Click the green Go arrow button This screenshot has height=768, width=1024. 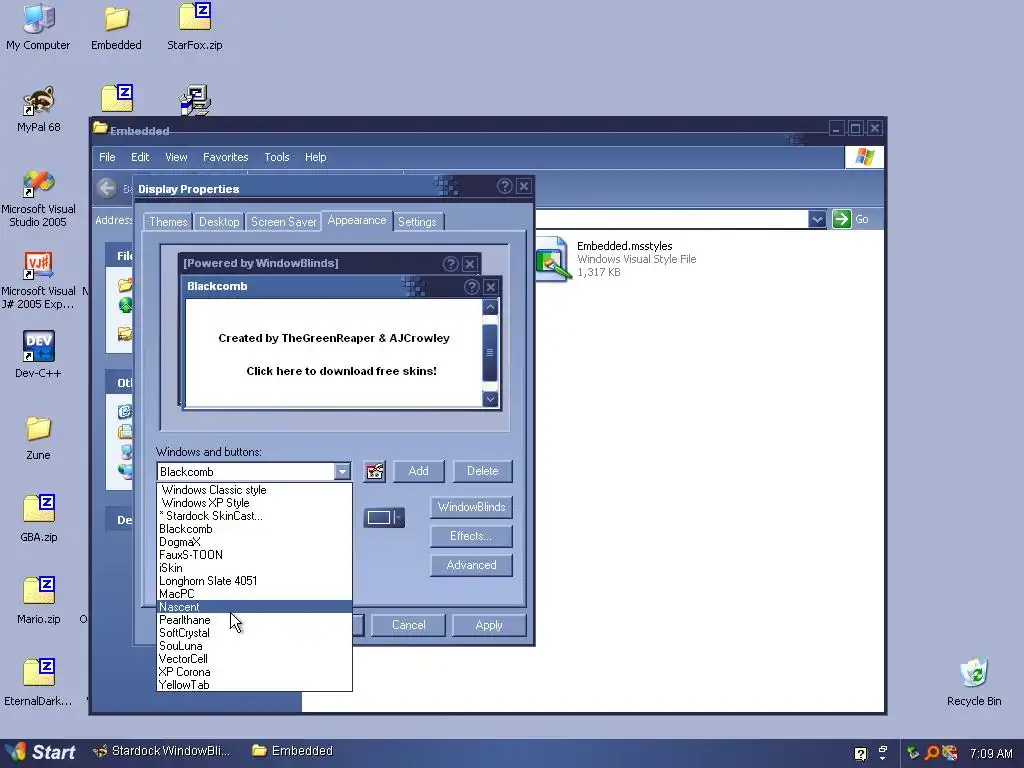click(x=841, y=219)
